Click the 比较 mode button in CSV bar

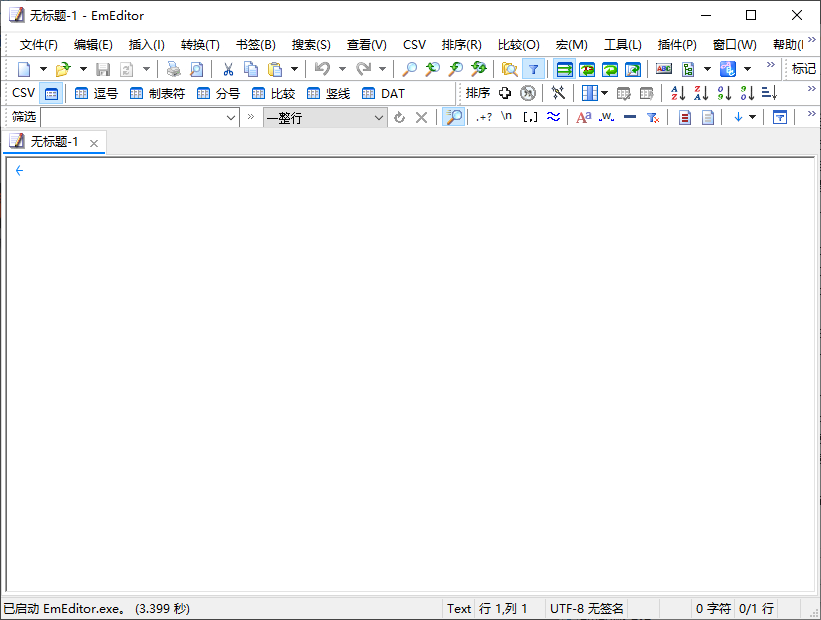[273, 94]
